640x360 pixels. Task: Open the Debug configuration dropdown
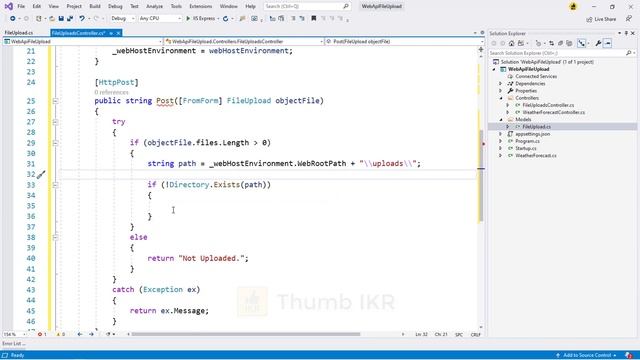pos(122,18)
